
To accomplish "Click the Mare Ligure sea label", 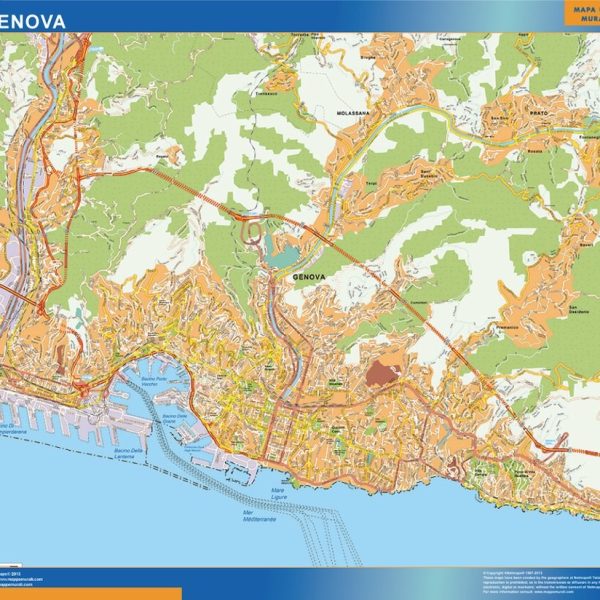I will click(x=279, y=494).
